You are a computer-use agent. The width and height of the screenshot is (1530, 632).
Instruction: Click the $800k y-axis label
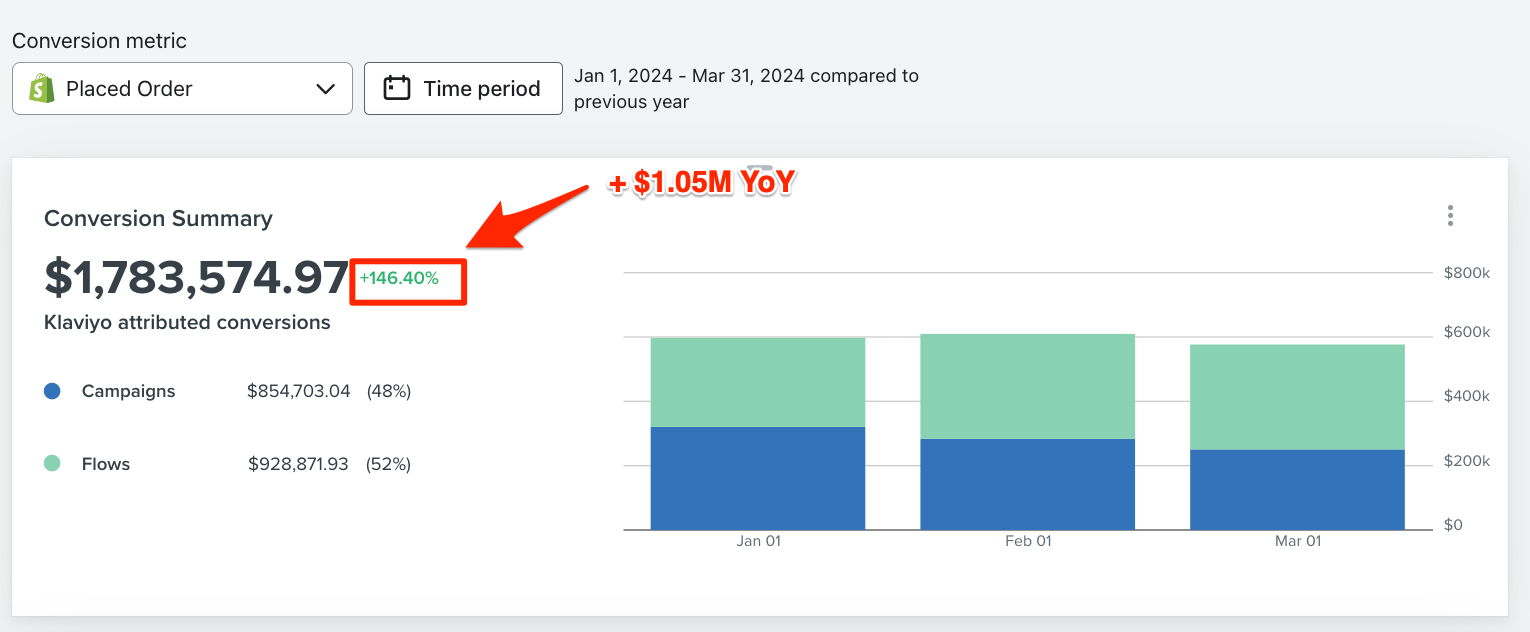click(1467, 273)
